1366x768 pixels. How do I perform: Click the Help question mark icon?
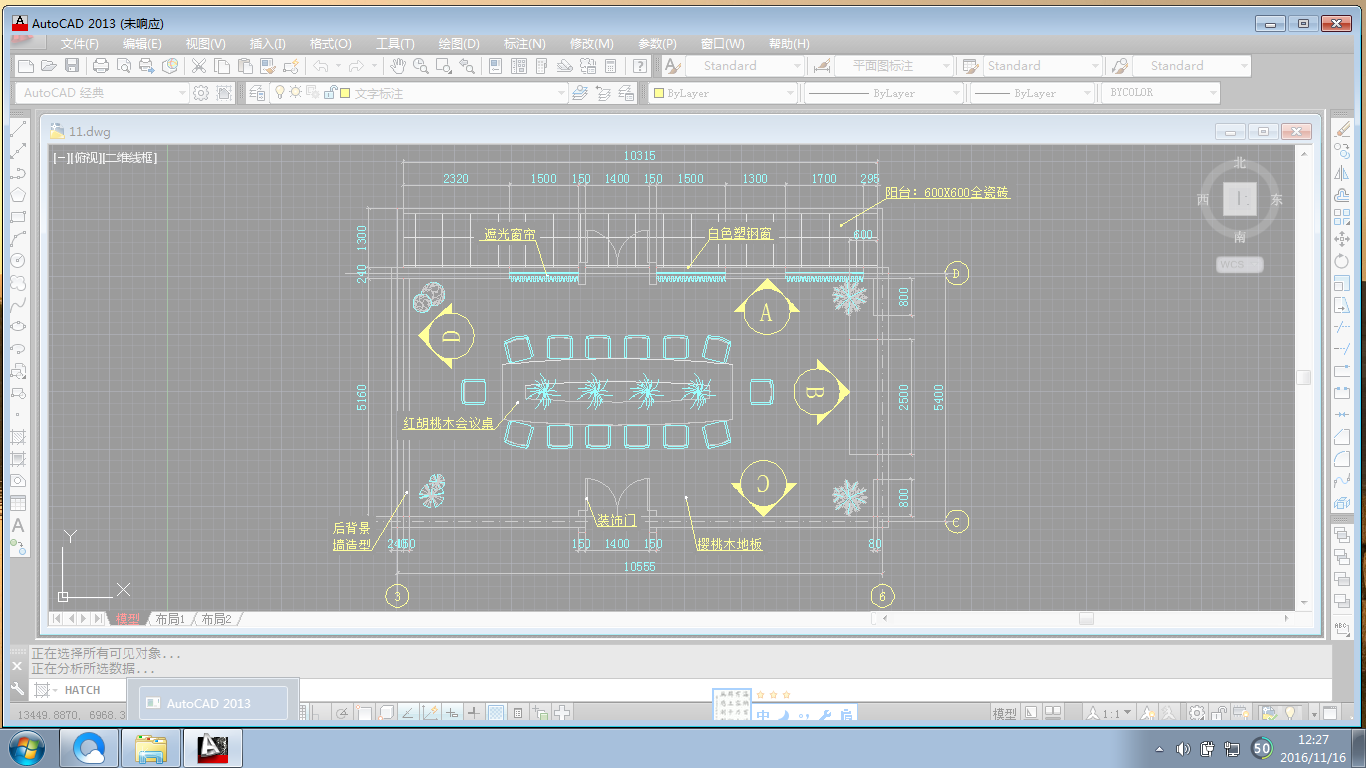[x=639, y=66]
